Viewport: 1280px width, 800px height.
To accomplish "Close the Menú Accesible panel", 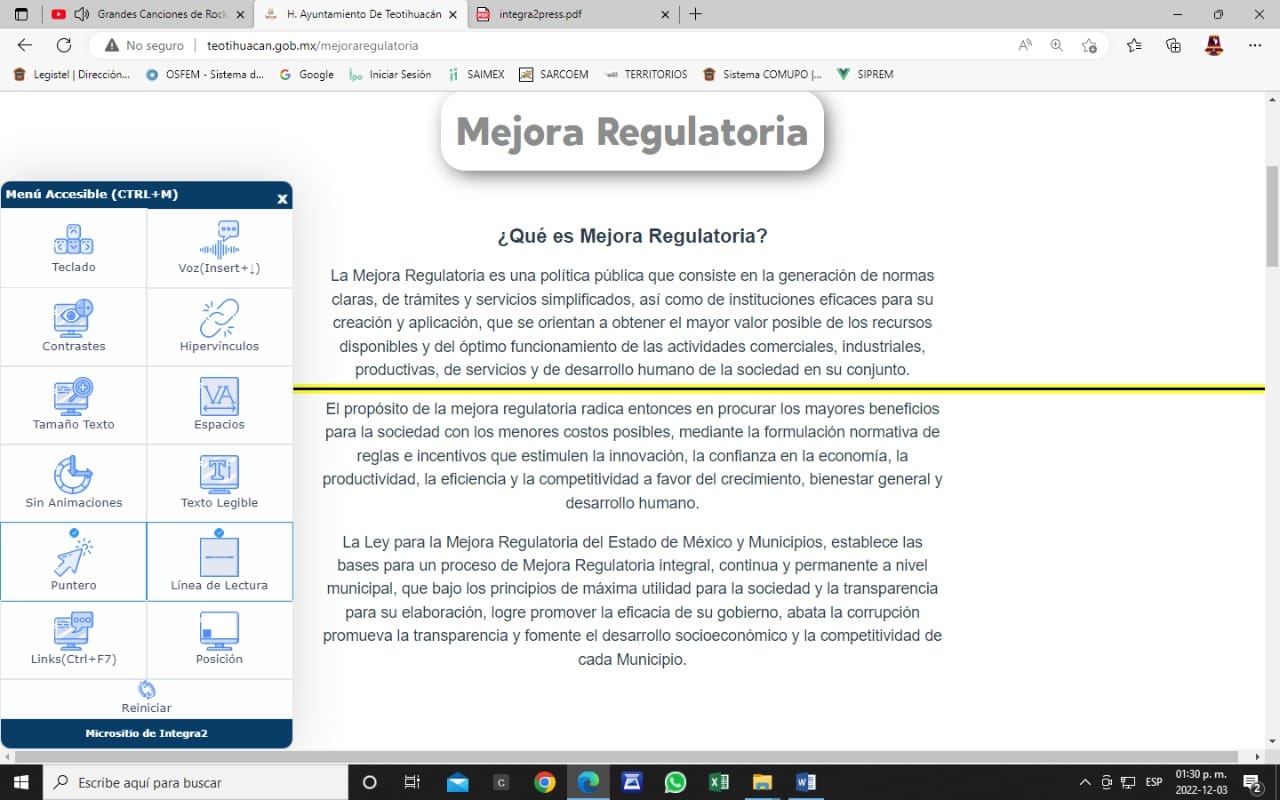I will click(x=282, y=199).
